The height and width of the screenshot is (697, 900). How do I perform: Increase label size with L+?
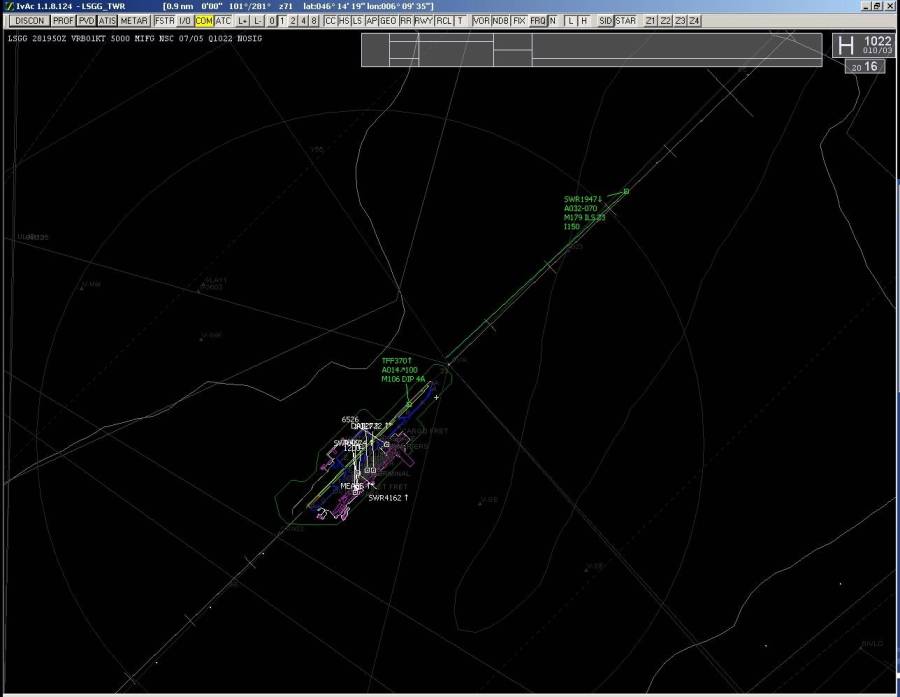(243, 21)
